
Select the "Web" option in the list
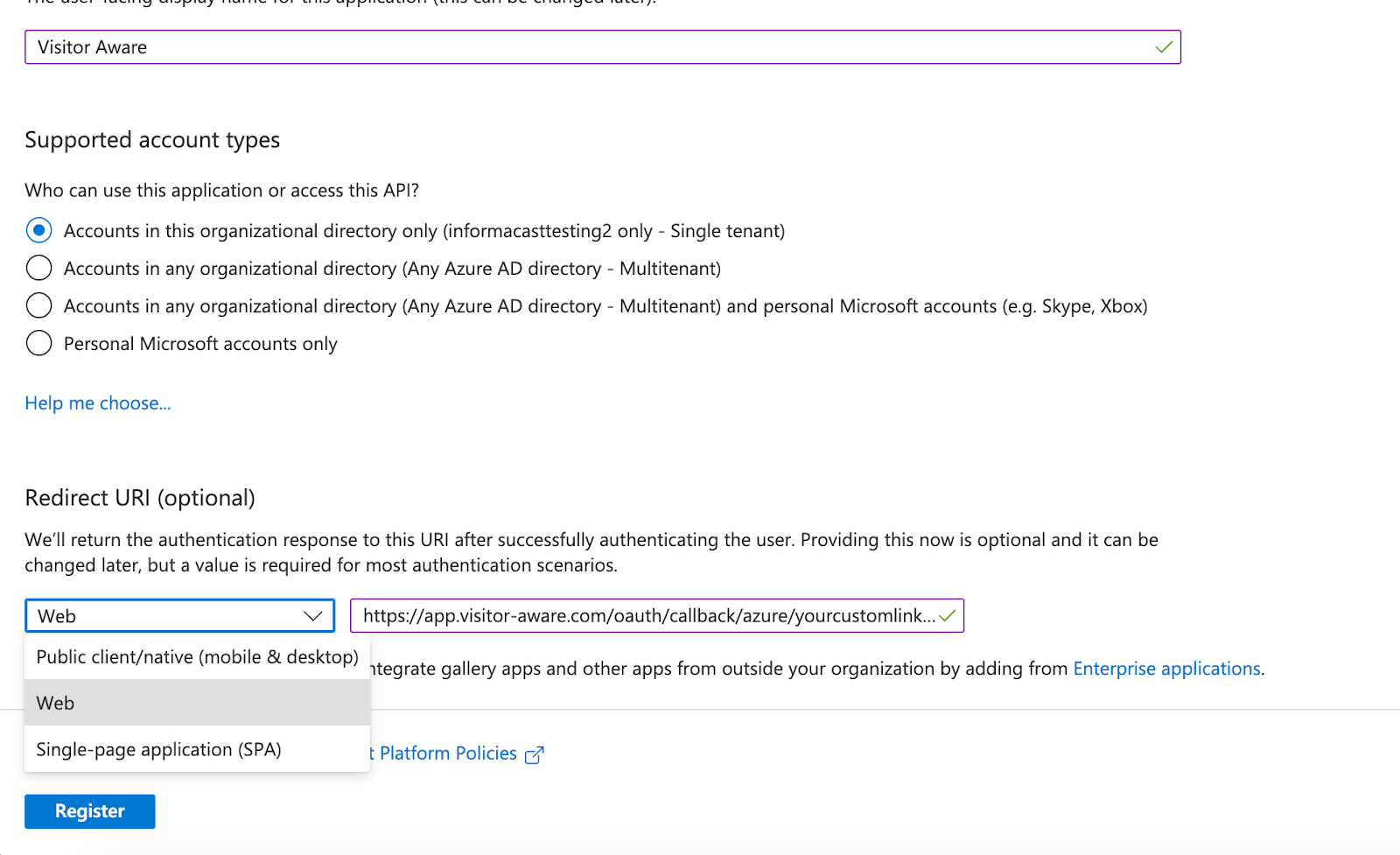(x=55, y=702)
